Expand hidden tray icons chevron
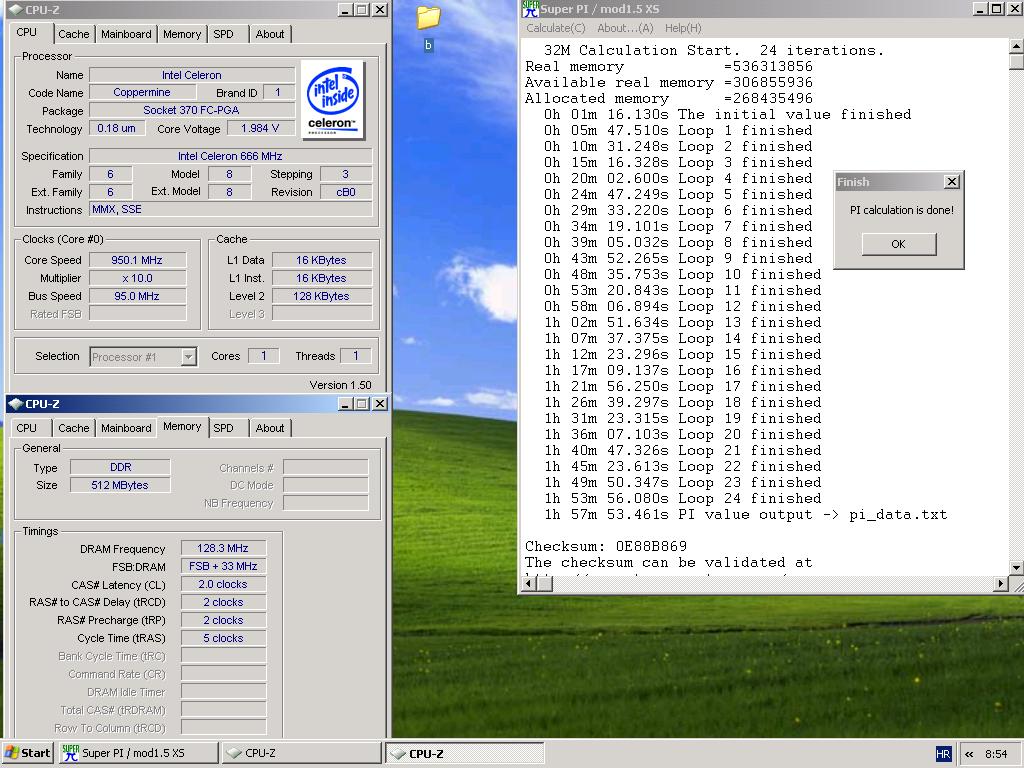This screenshot has height=768, width=1024. [x=969, y=754]
